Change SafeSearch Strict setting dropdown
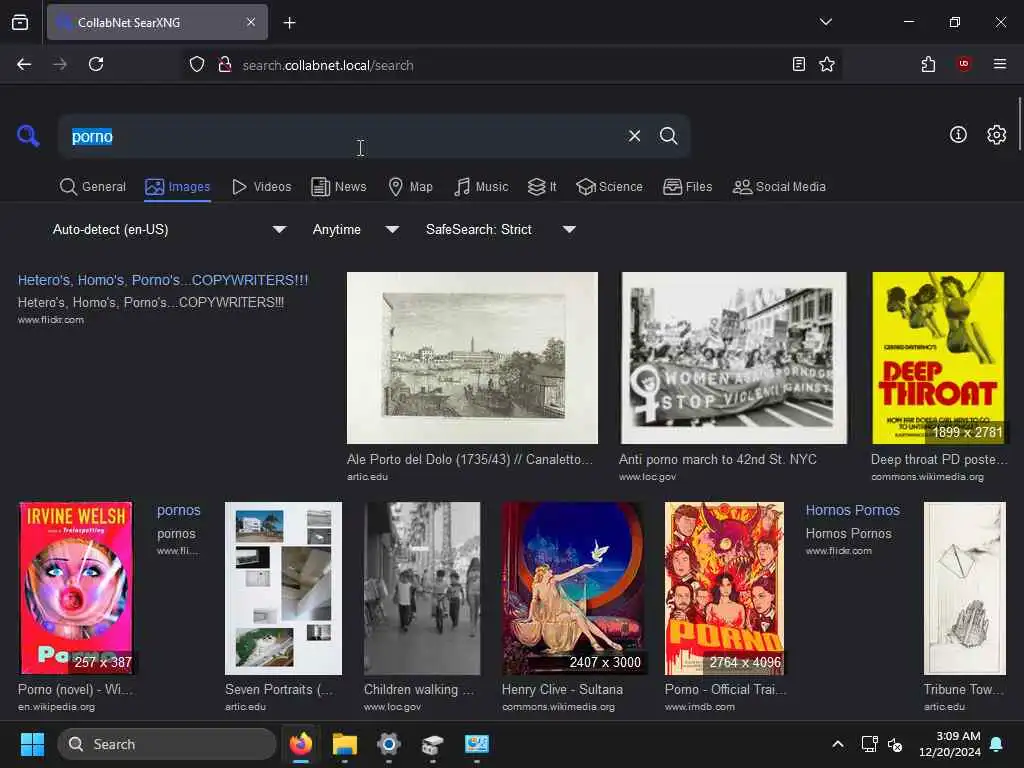The image size is (1024, 768). [500, 229]
